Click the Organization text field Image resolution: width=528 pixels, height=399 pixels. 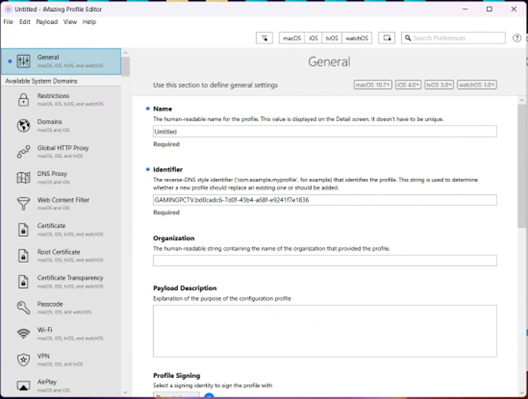pyautogui.click(x=325, y=261)
